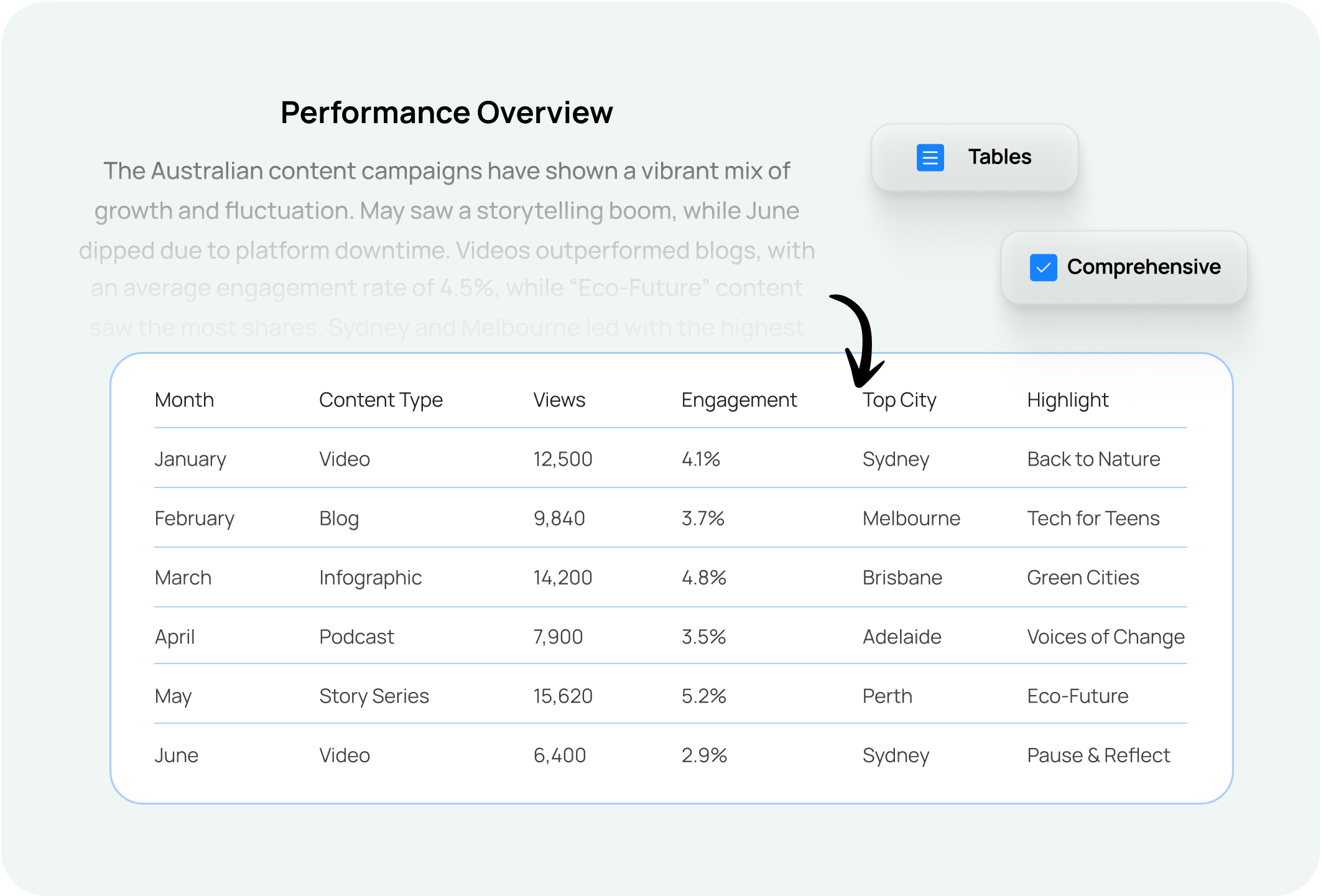Image resolution: width=1321 pixels, height=896 pixels.
Task: Click the Pause & Reflect highlight cell
Action: point(1098,755)
